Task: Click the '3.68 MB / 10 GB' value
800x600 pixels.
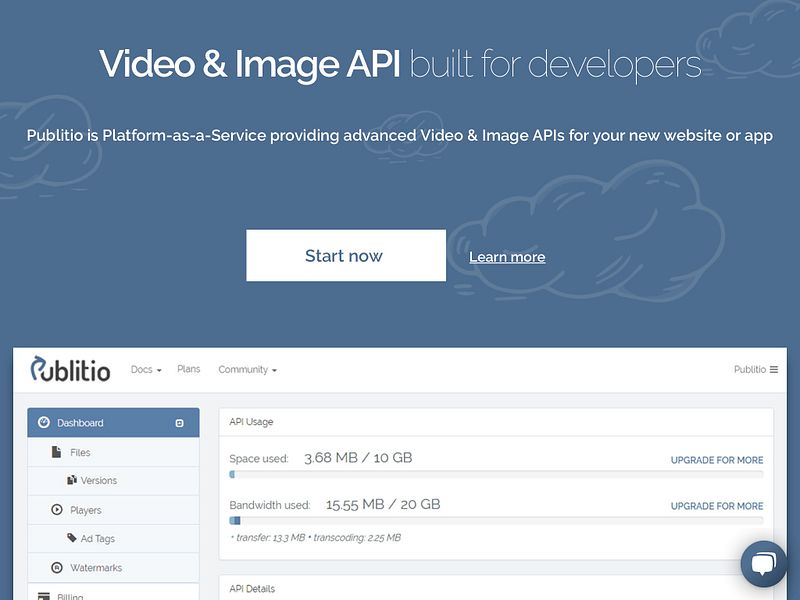Action: pos(358,458)
